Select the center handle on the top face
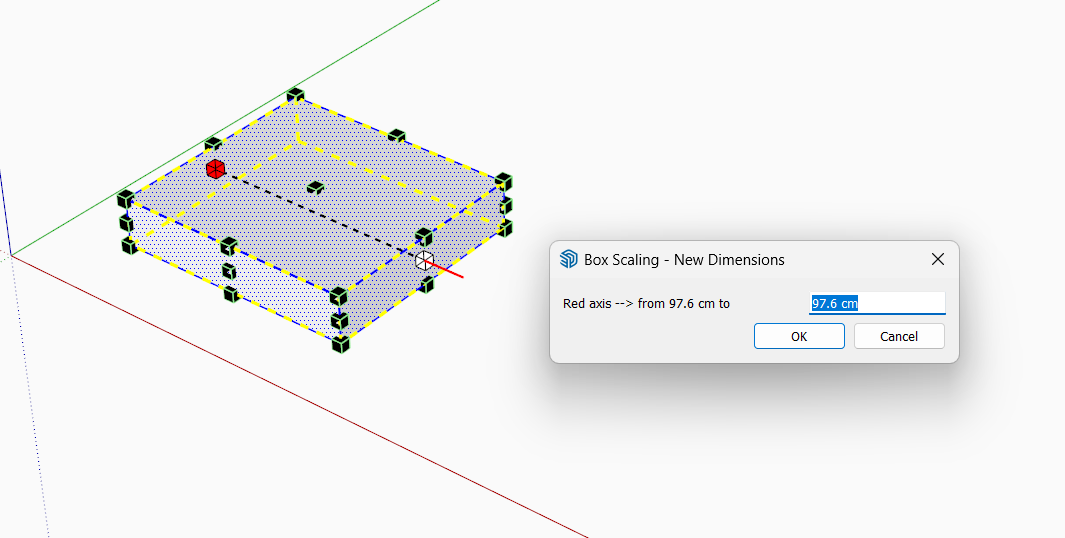 pyautogui.click(x=316, y=187)
